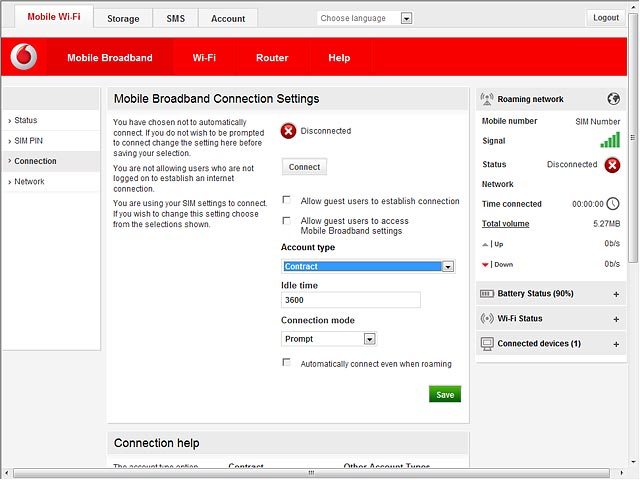Switch to the Storage tab
This screenshot has height=480, width=640.
coord(123,19)
